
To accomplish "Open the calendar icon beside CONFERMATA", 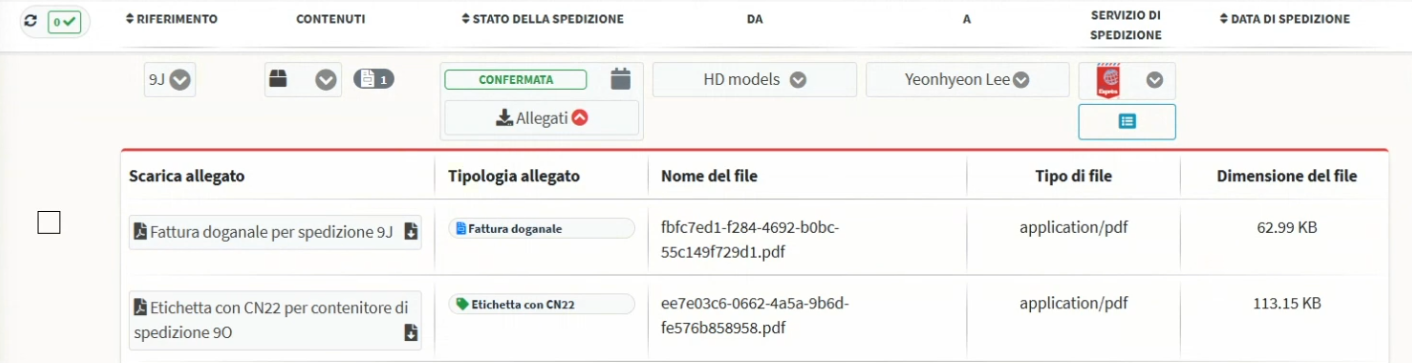I will pyautogui.click(x=621, y=79).
